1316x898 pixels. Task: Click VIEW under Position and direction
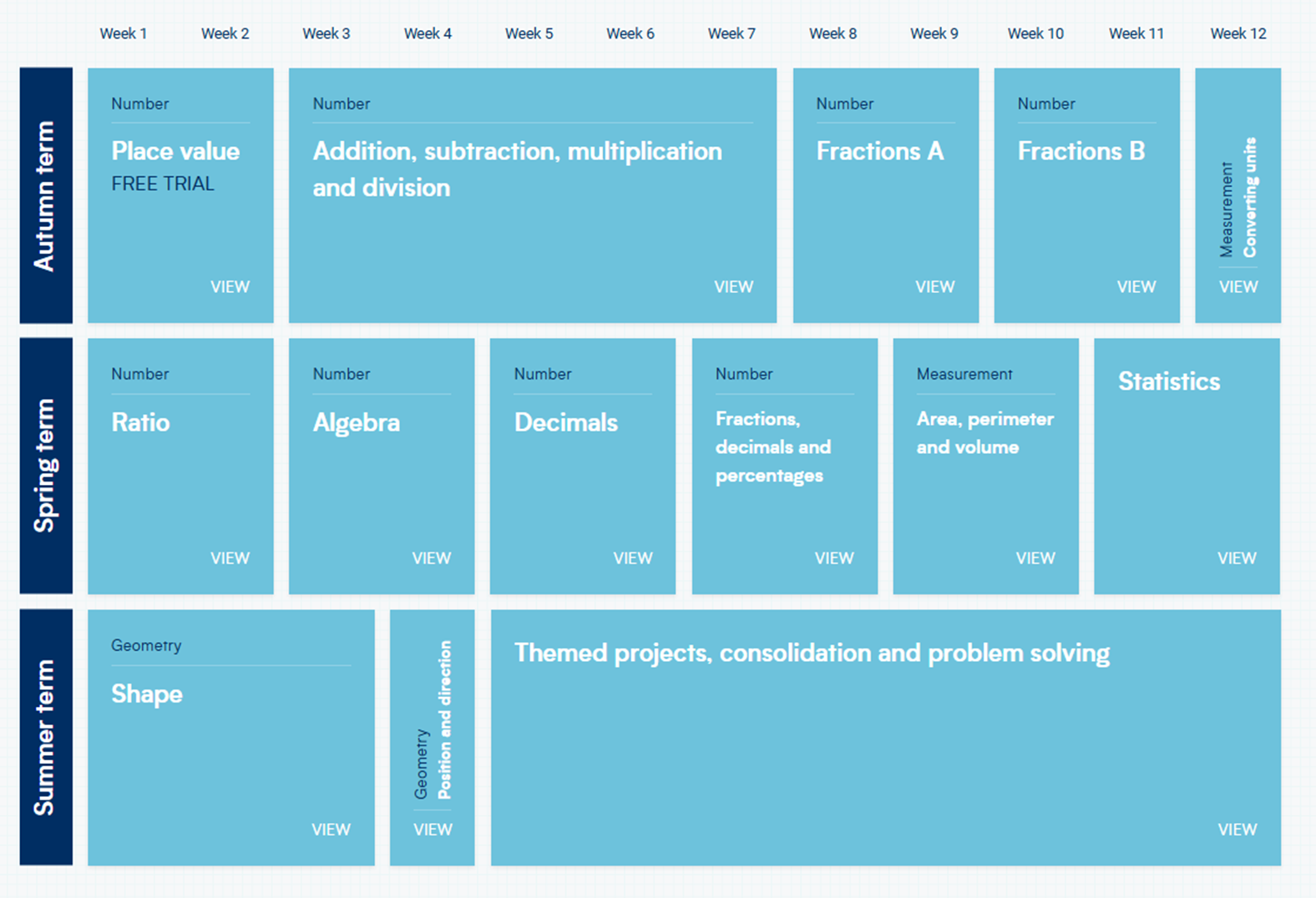coord(433,830)
